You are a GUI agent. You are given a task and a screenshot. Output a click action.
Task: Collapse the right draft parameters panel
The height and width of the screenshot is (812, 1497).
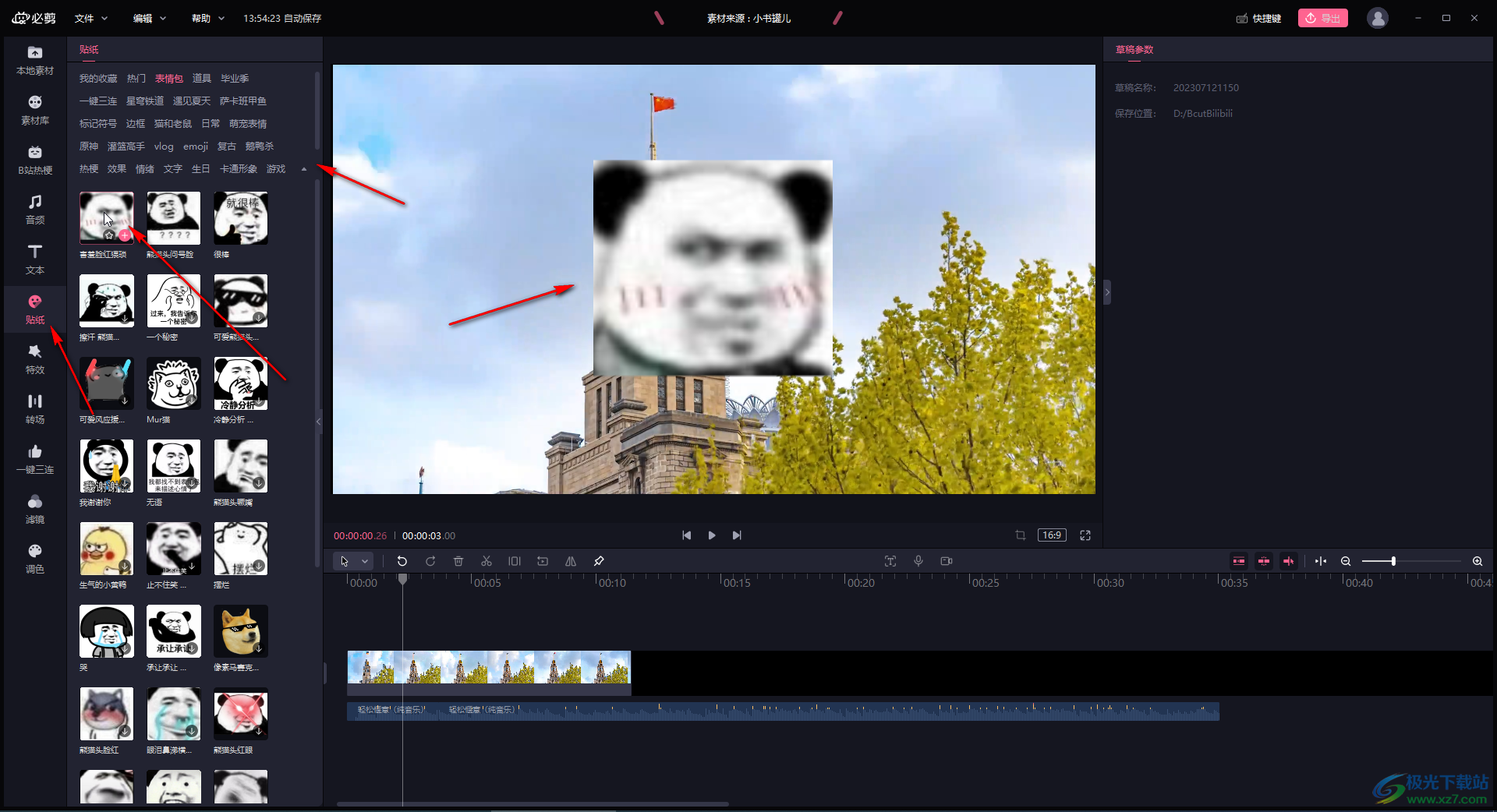(x=1107, y=292)
